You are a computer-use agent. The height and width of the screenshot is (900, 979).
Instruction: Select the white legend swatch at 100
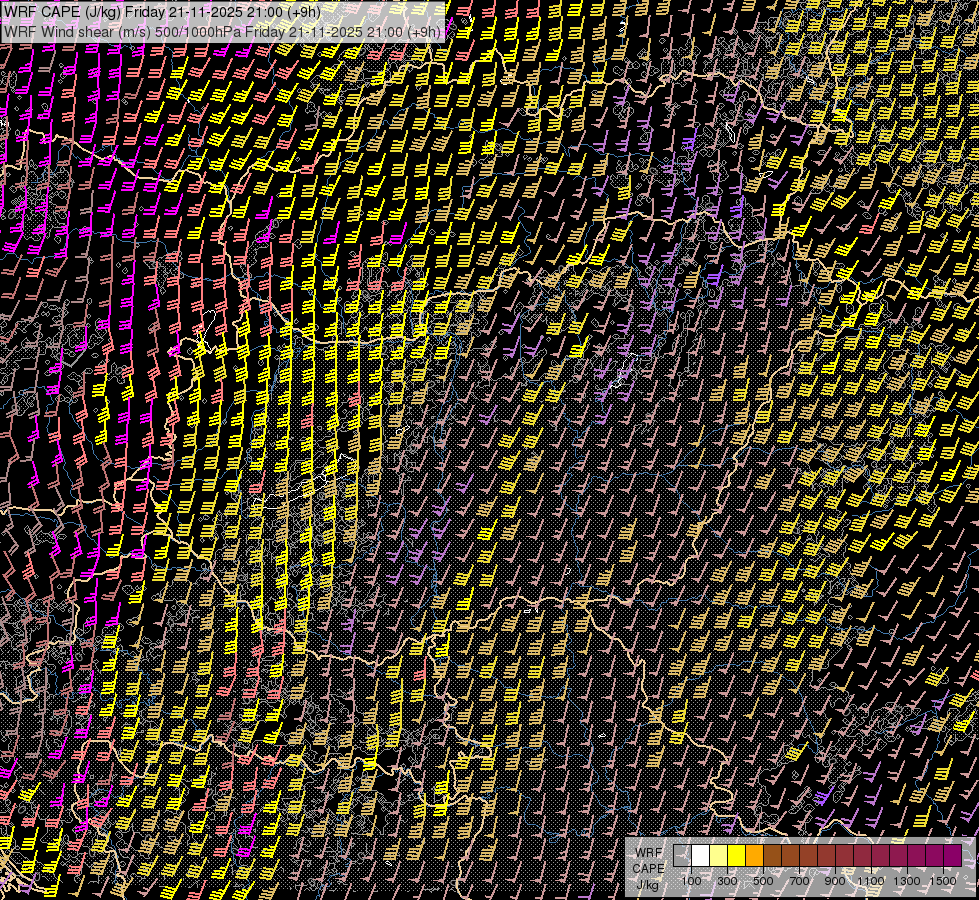tap(701, 856)
